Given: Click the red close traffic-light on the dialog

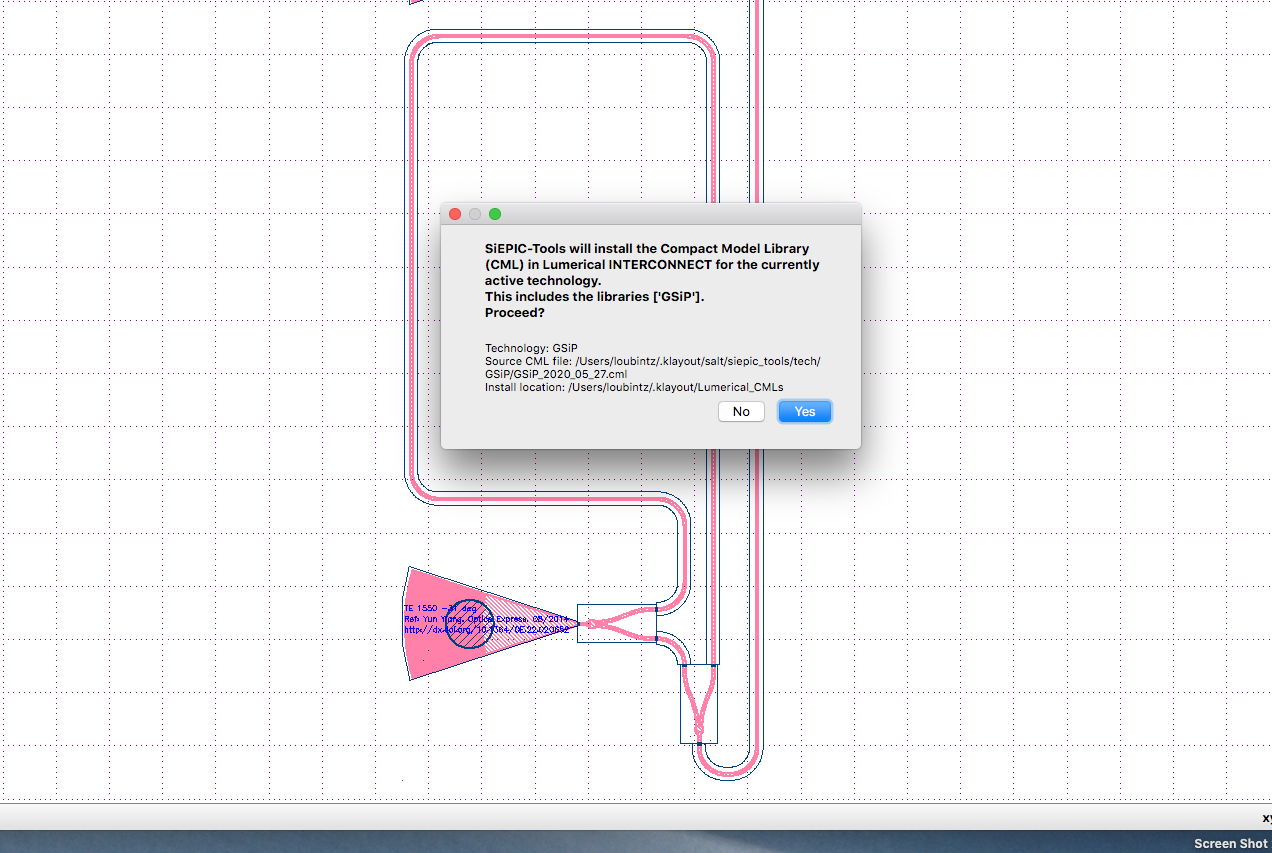Looking at the screenshot, I should (454, 213).
